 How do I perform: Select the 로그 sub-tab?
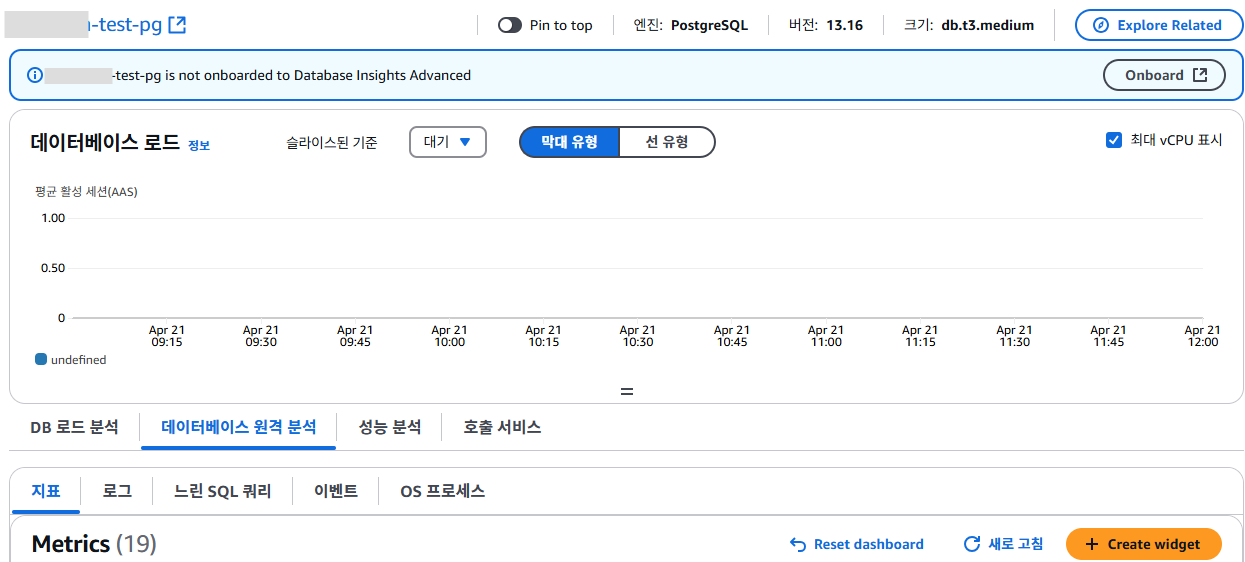pyautogui.click(x=117, y=491)
